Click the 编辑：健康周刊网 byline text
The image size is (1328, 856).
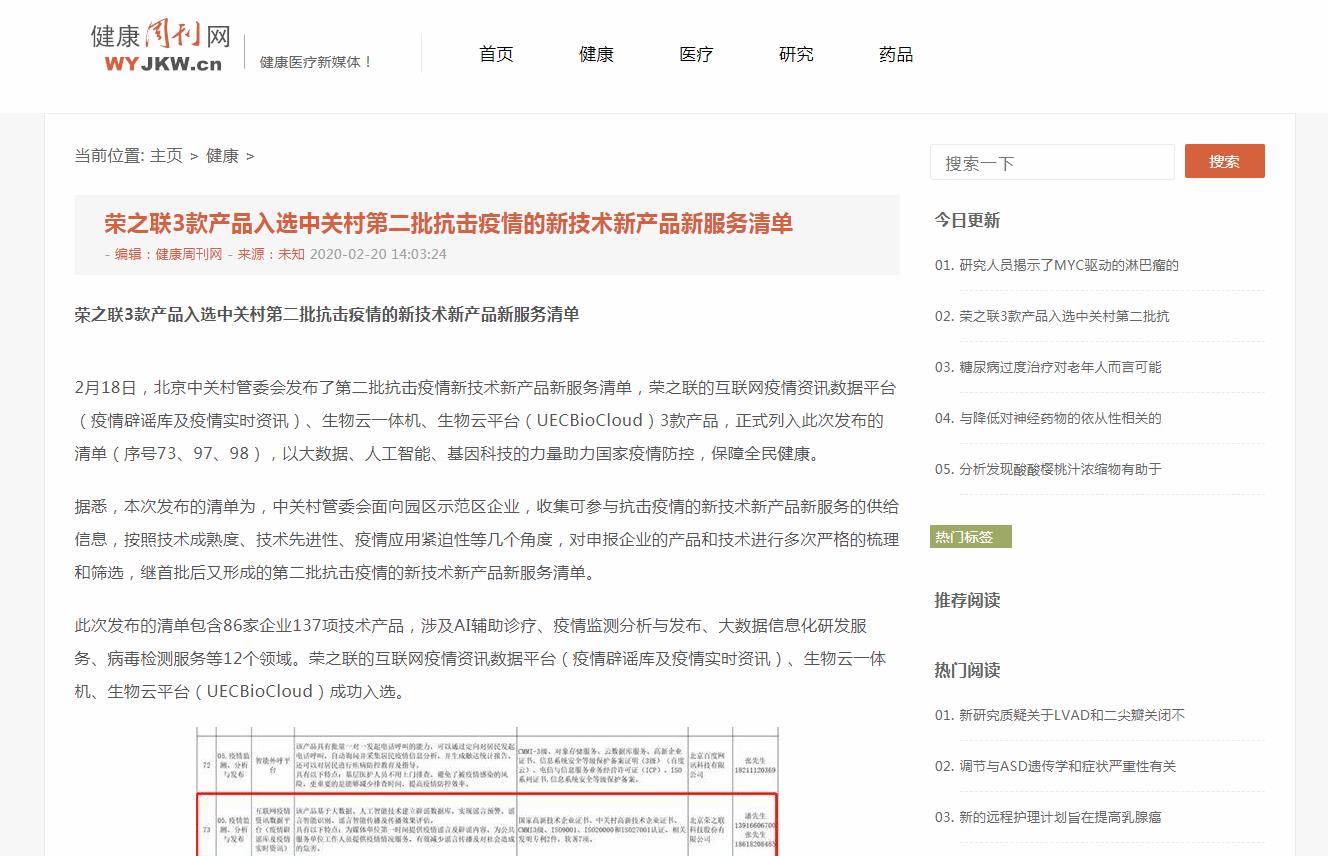168,254
